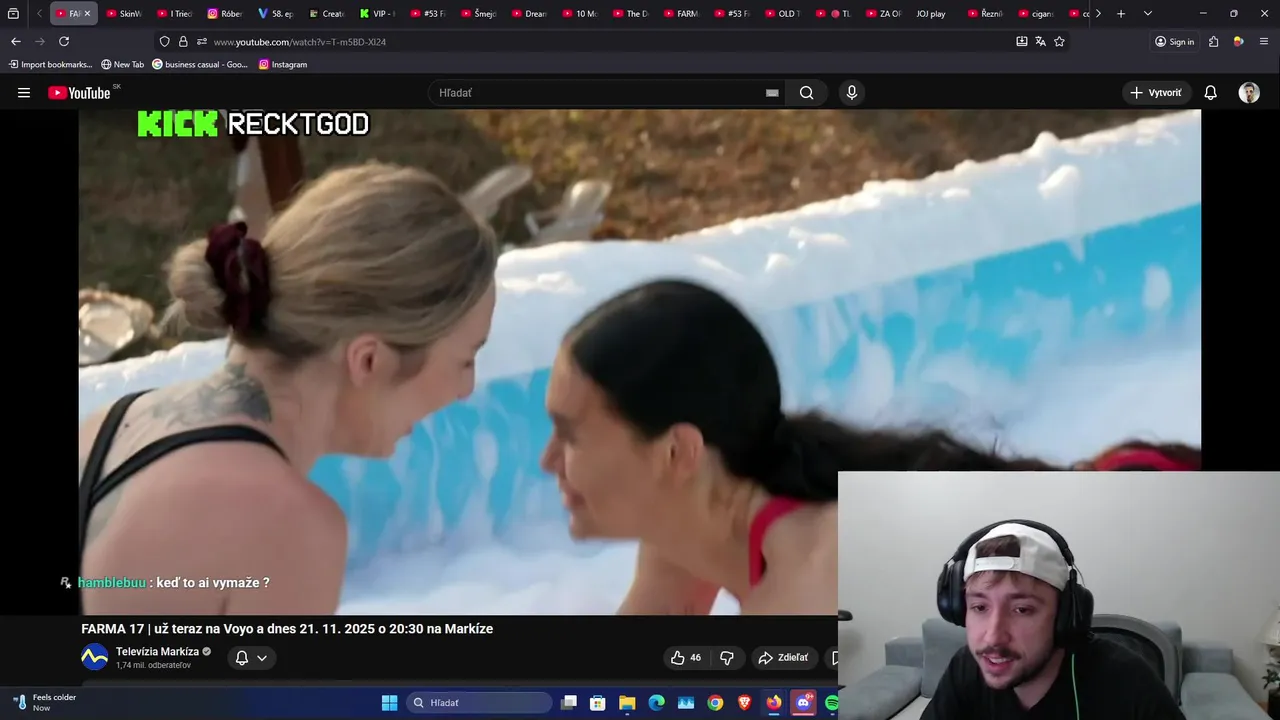Screen dimensions: 1280x720
Task: Switch to the JOJ play tab
Action: click(x=932, y=14)
